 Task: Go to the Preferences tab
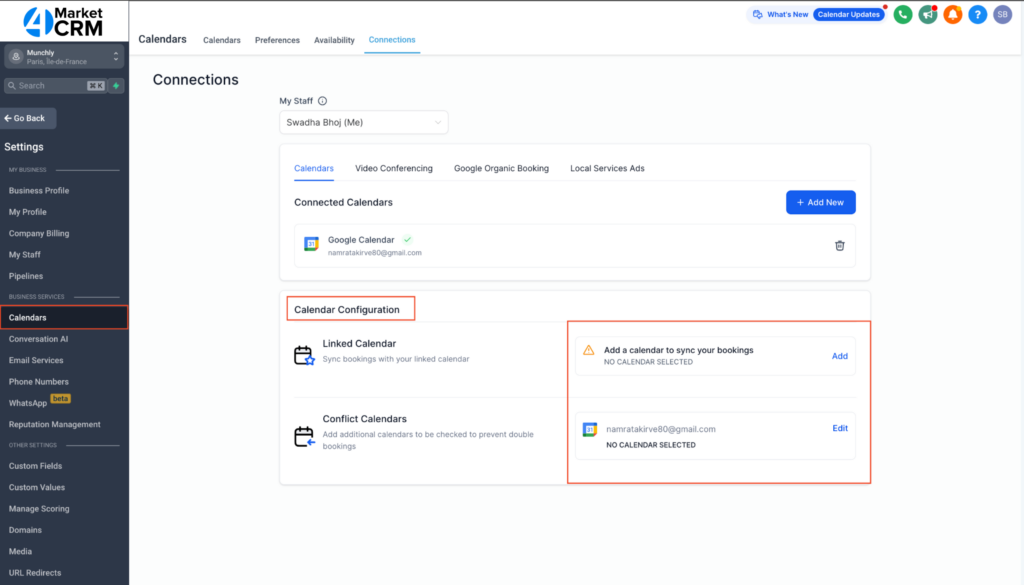[x=277, y=40]
